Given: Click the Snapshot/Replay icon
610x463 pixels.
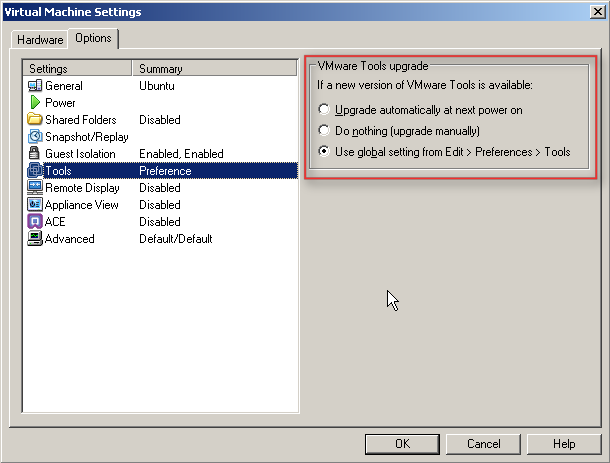Looking at the screenshot, I should coord(35,137).
